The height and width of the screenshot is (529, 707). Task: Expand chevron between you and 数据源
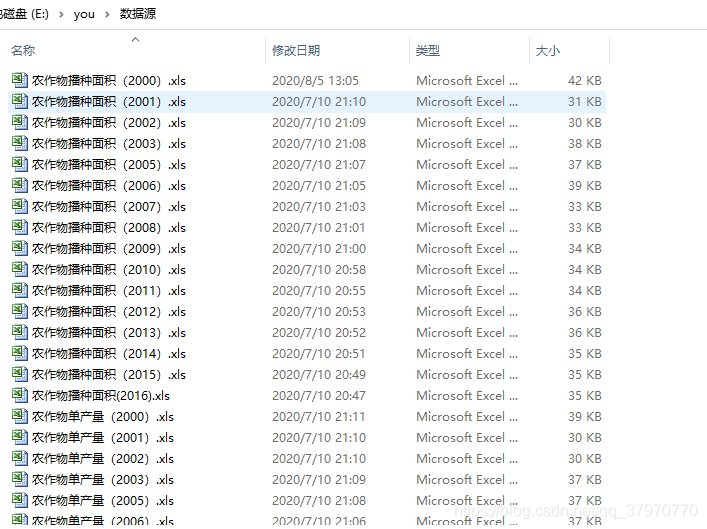click(107, 14)
